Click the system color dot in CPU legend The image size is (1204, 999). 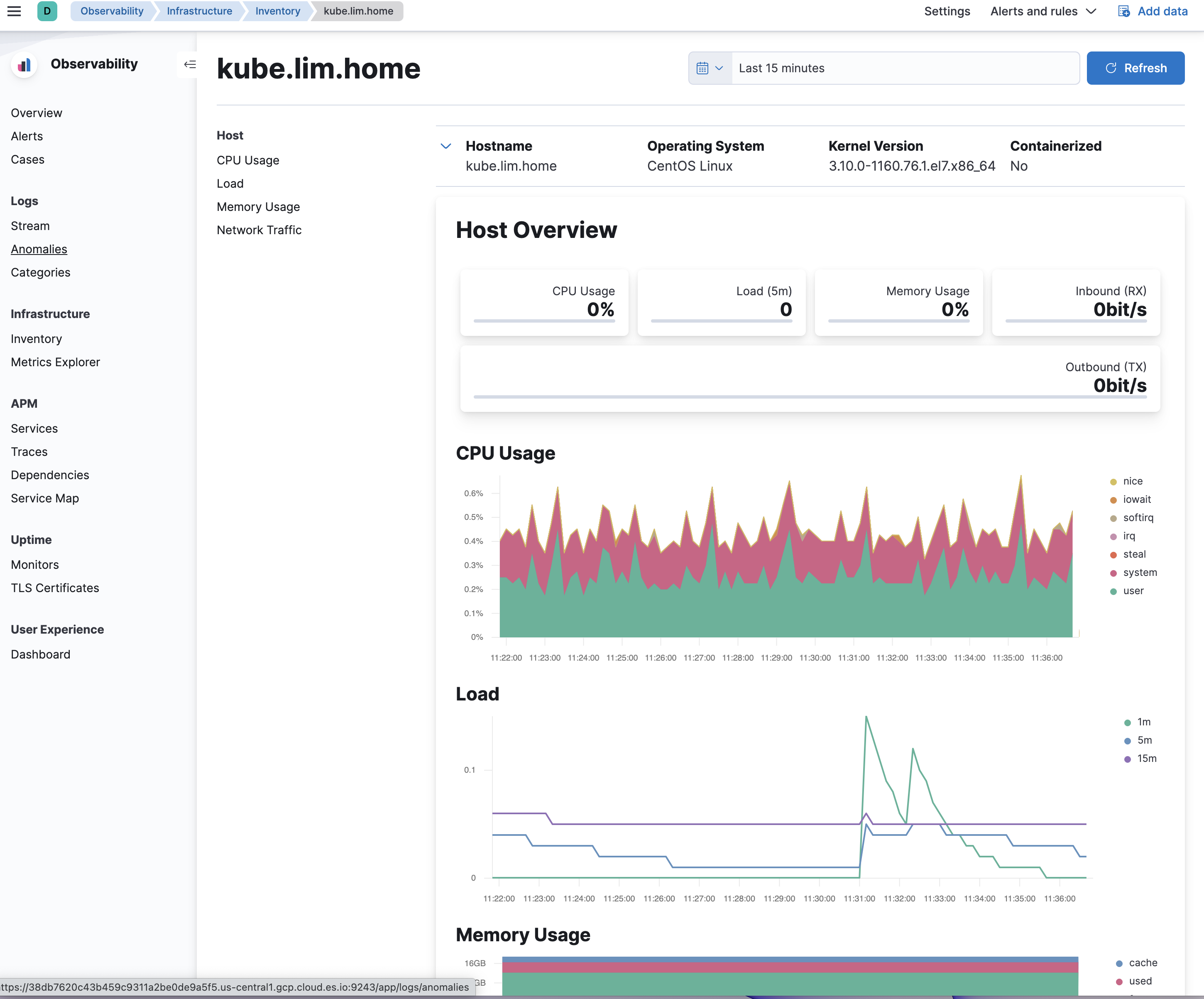[1113, 573]
